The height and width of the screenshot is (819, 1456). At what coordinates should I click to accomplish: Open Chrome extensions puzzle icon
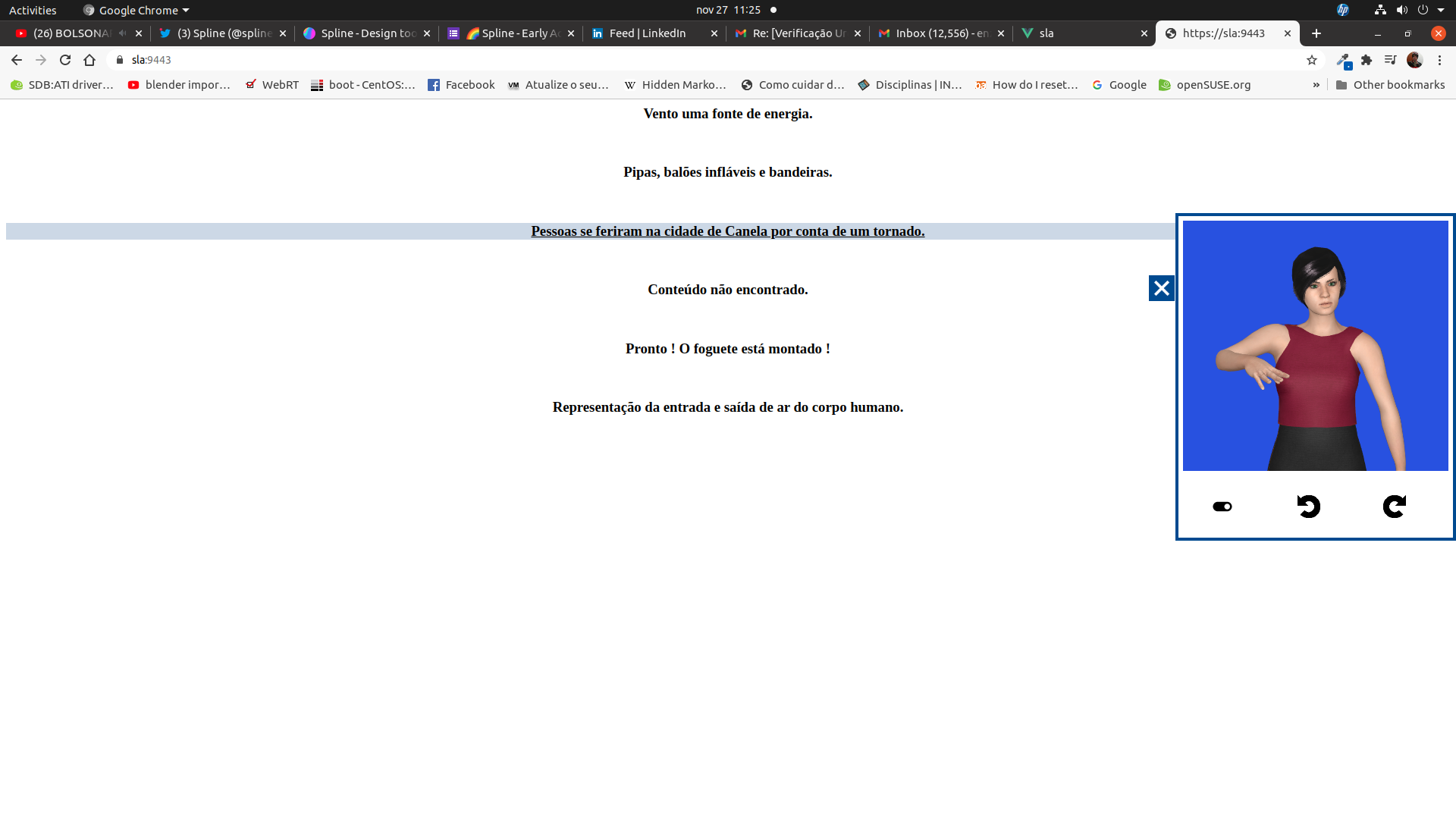1367,60
